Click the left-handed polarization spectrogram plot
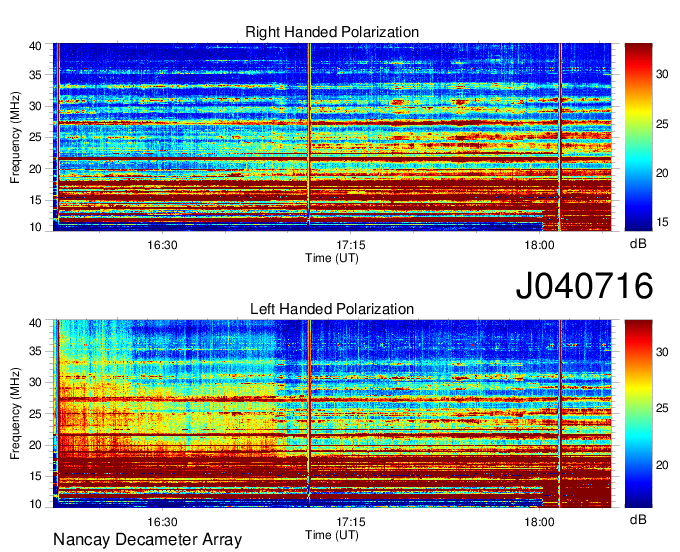The image size is (680, 552). click(332, 414)
